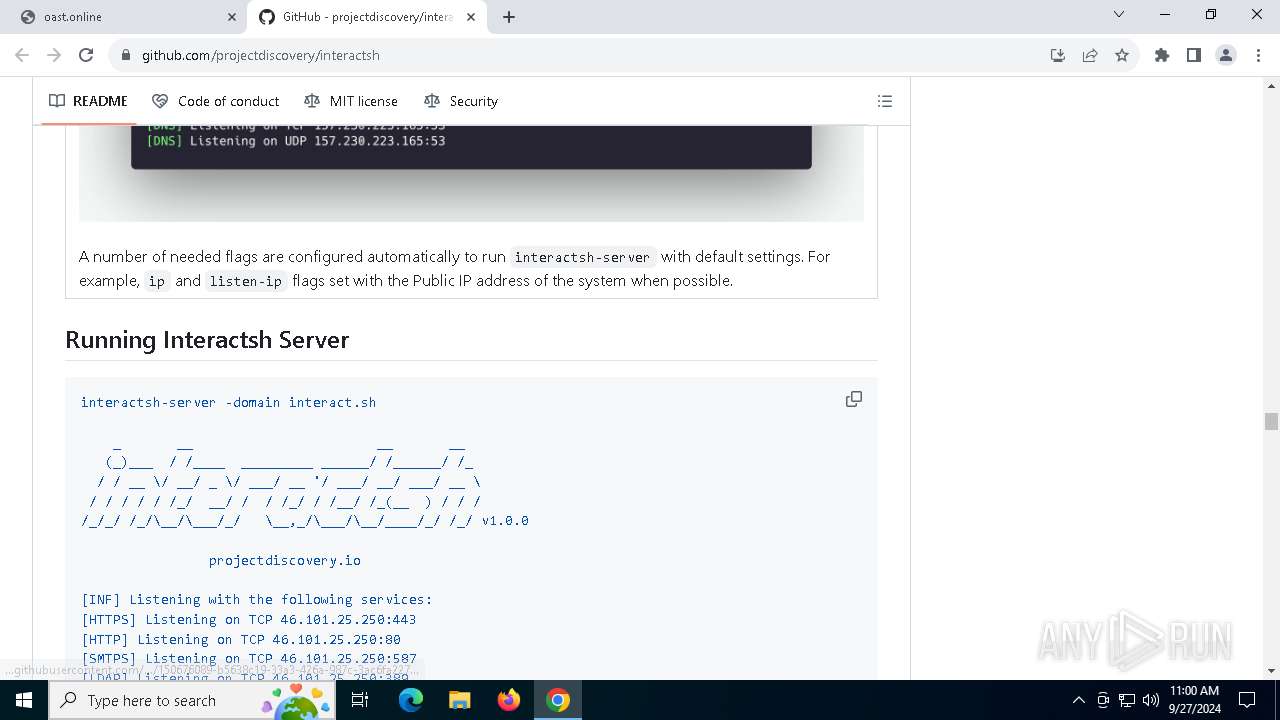Open the network status tray icon
This screenshot has width=1280, height=720.
pyautogui.click(x=1127, y=700)
